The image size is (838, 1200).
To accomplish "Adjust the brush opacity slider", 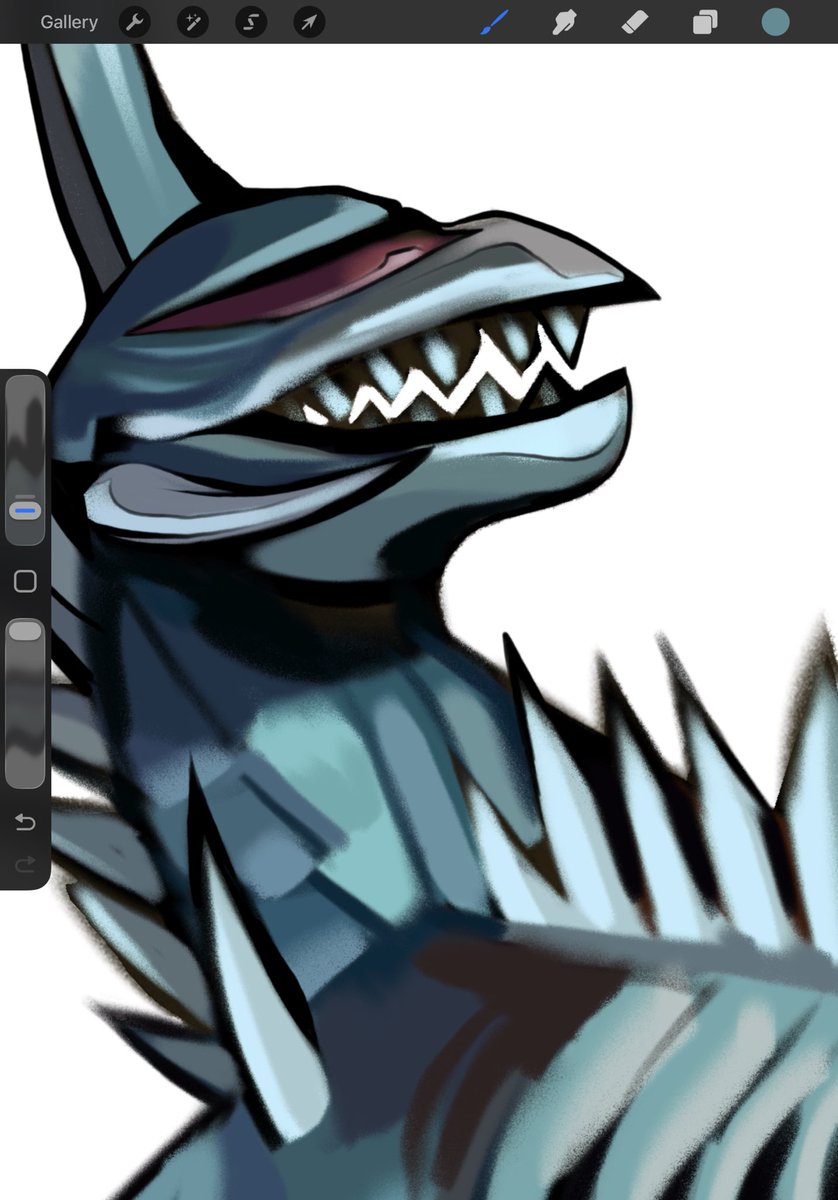I will coord(25,703).
